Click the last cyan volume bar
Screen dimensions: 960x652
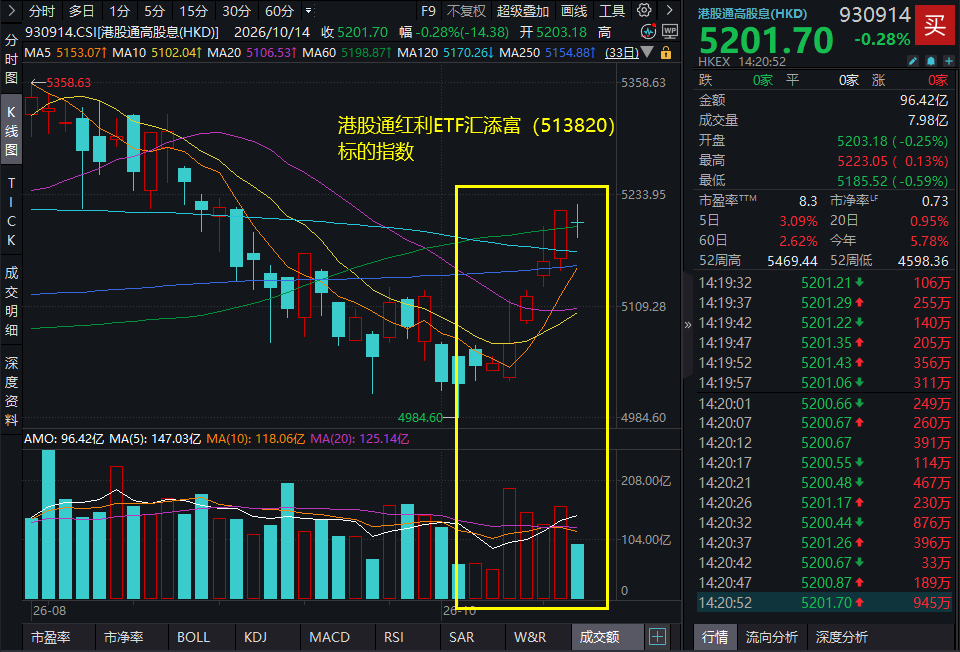pos(577,571)
